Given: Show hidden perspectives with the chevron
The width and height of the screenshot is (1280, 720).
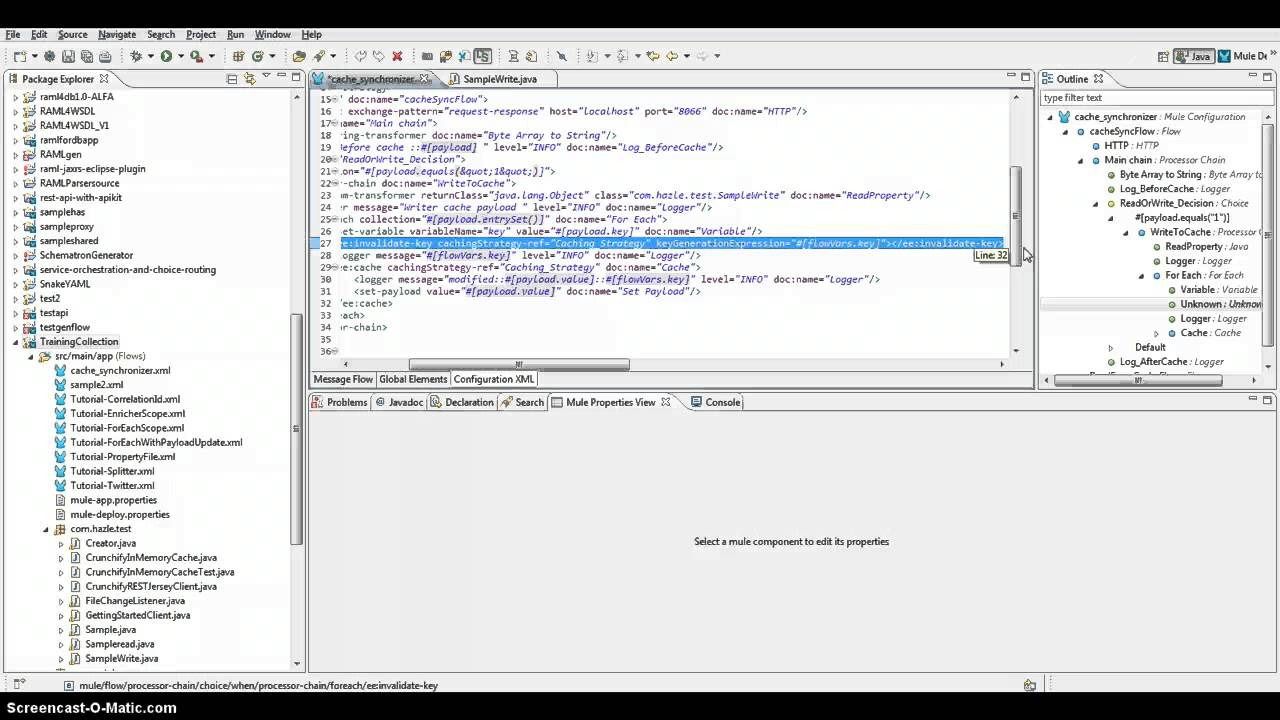Looking at the screenshot, I should coord(1273,54).
